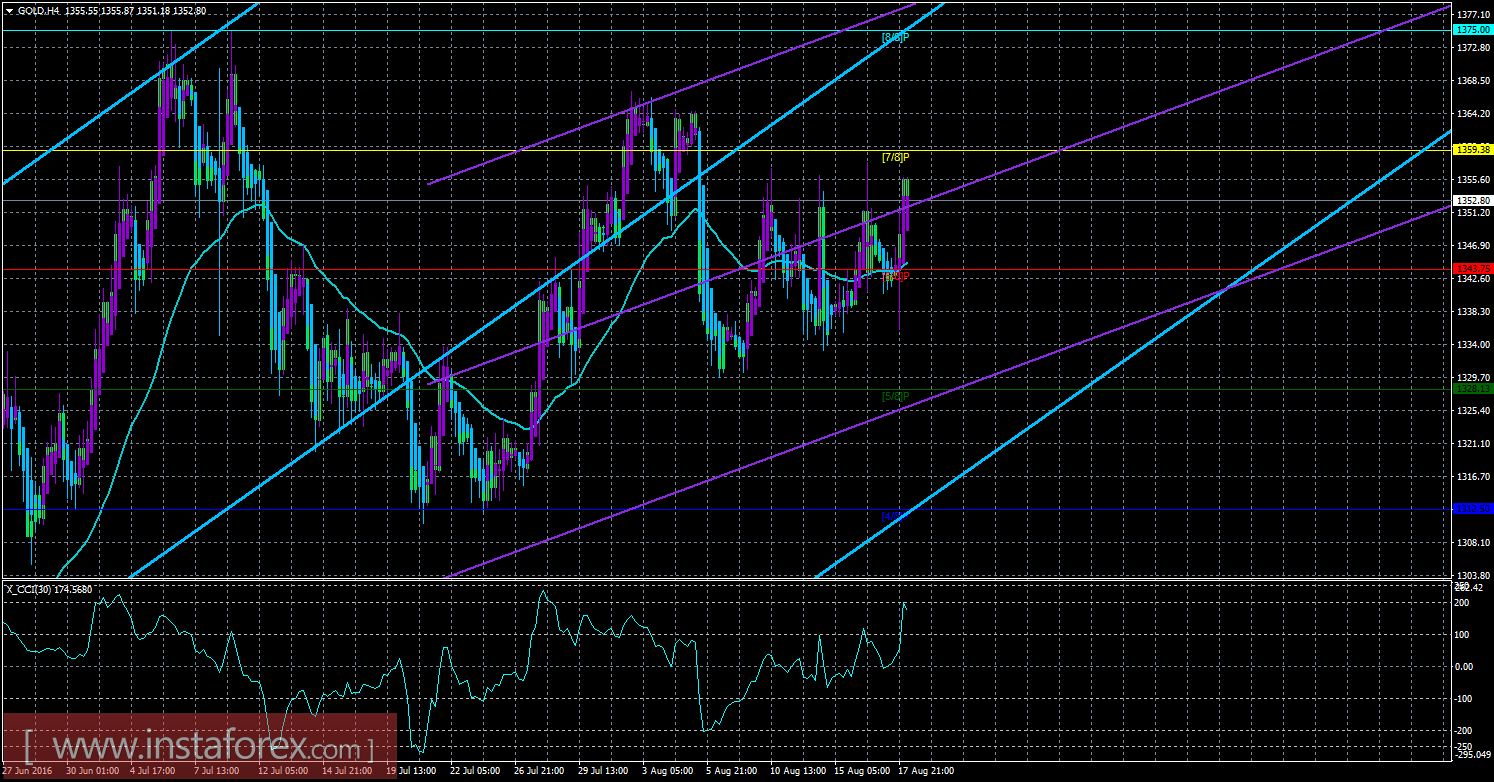
Task: Click the 1338.30 price scale value
Action: coord(1474,312)
